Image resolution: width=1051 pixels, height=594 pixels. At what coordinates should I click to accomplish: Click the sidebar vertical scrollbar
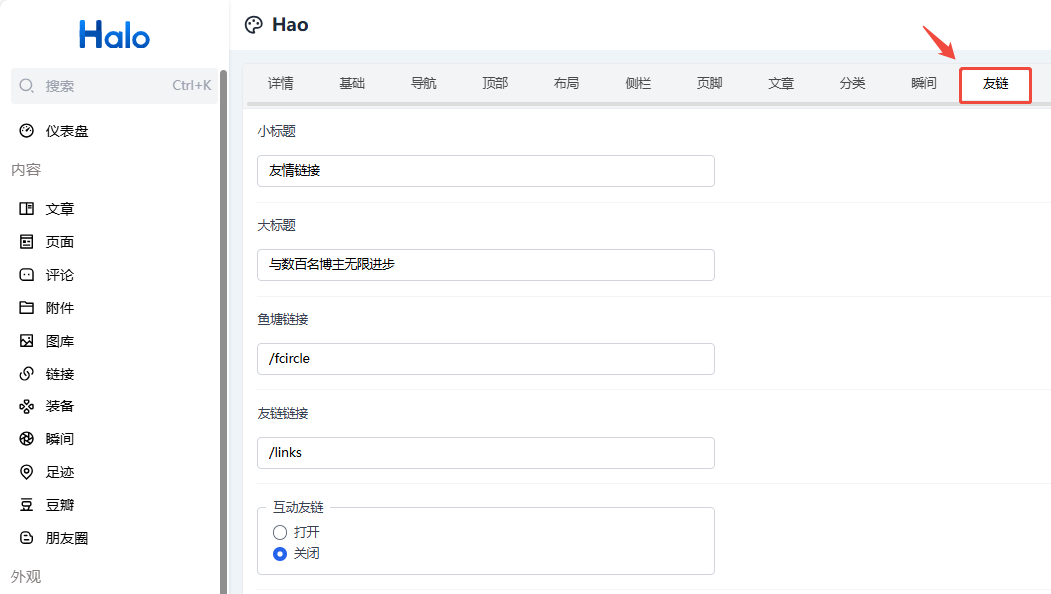click(224, 330)
